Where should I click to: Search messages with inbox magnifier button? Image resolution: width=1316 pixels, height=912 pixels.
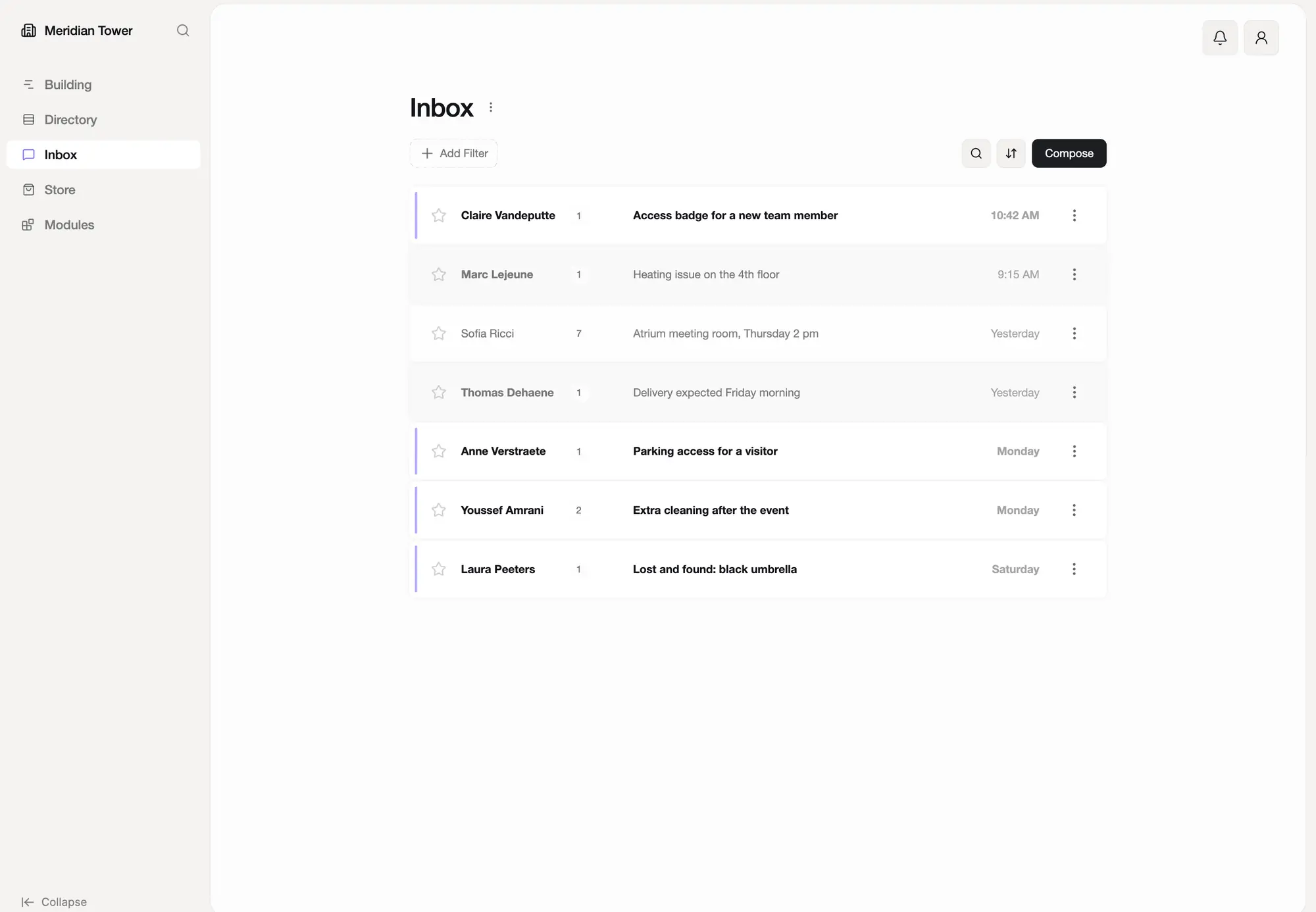click(x=976, y=153)
